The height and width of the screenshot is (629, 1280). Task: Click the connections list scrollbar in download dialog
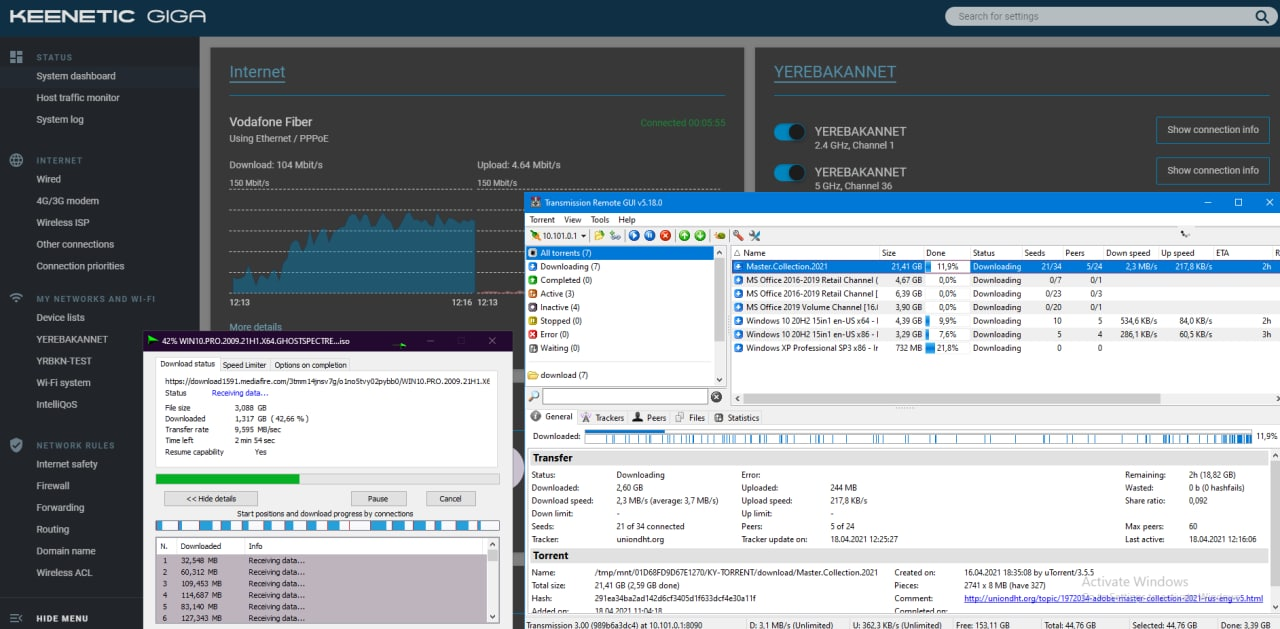pyautogui.click(x=491, y=583)
